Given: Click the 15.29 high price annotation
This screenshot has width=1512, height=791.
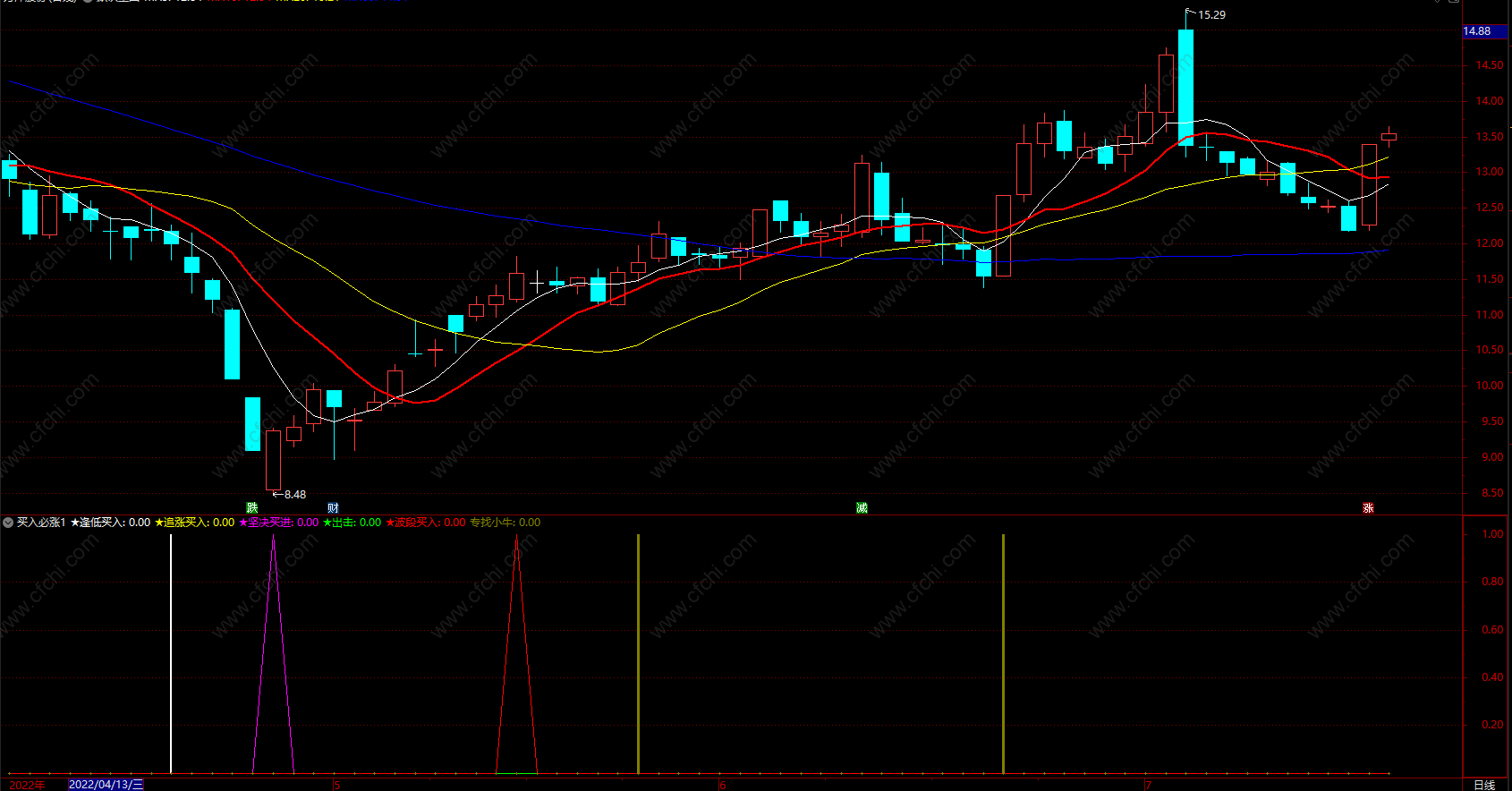Looking at the screenshot, I should [1211, 15].
